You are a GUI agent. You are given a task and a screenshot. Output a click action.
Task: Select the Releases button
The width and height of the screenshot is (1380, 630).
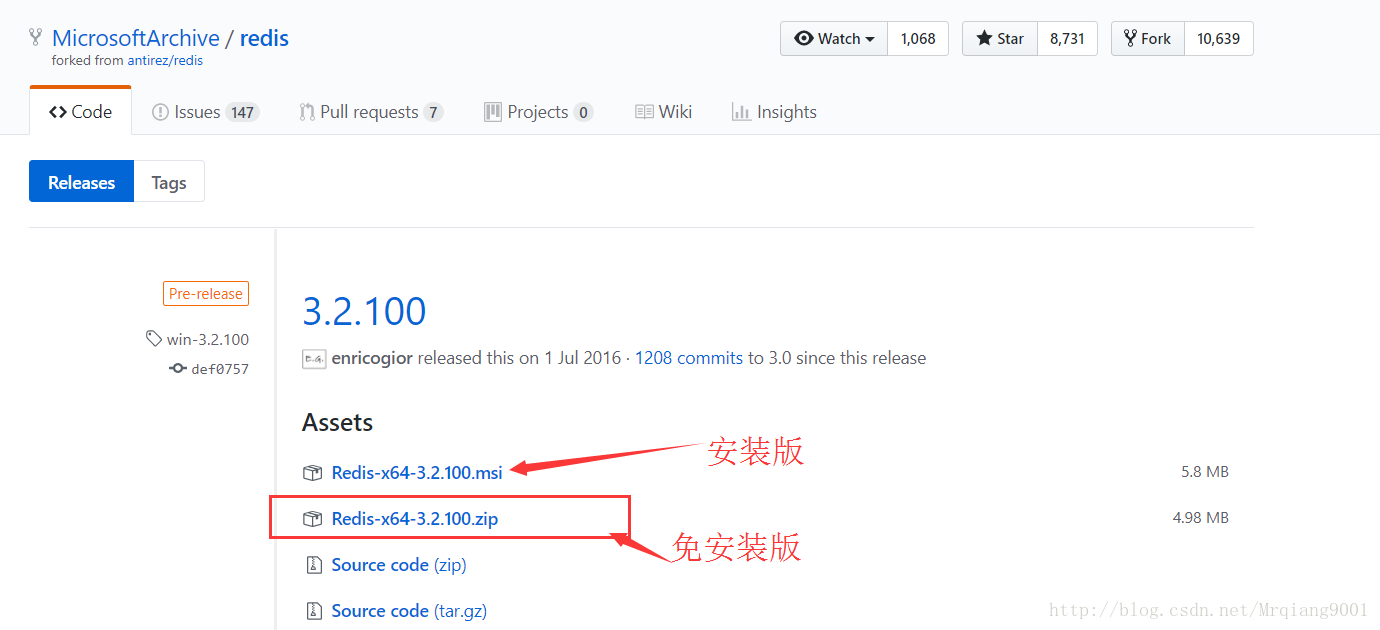click(81, 182)
